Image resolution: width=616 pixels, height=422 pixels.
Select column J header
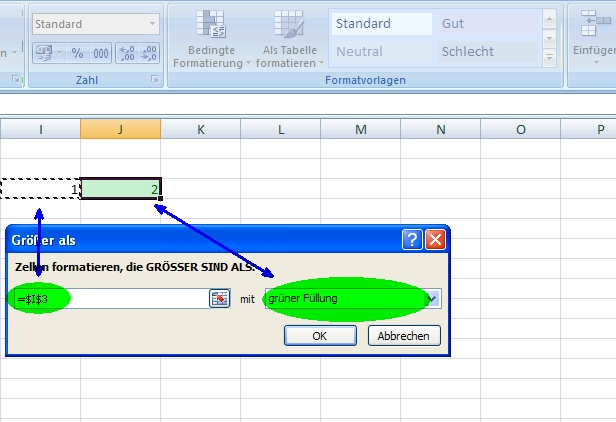[x=121, y=129]
